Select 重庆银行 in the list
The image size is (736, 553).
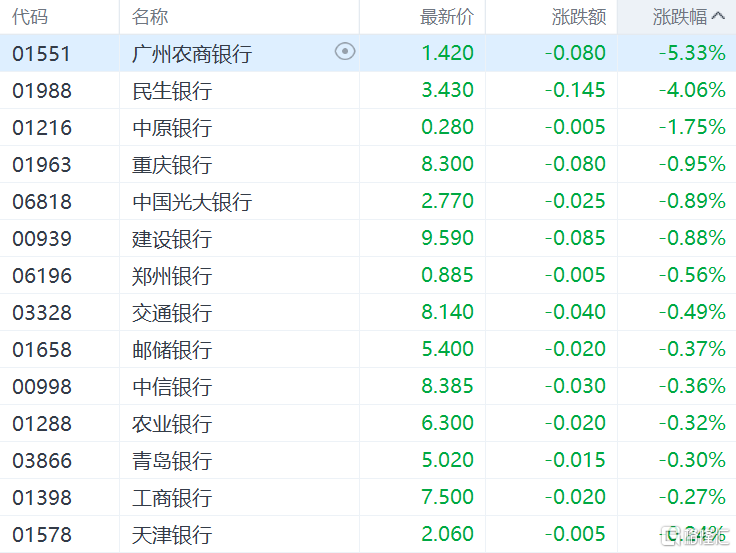[x=368, y=164]
